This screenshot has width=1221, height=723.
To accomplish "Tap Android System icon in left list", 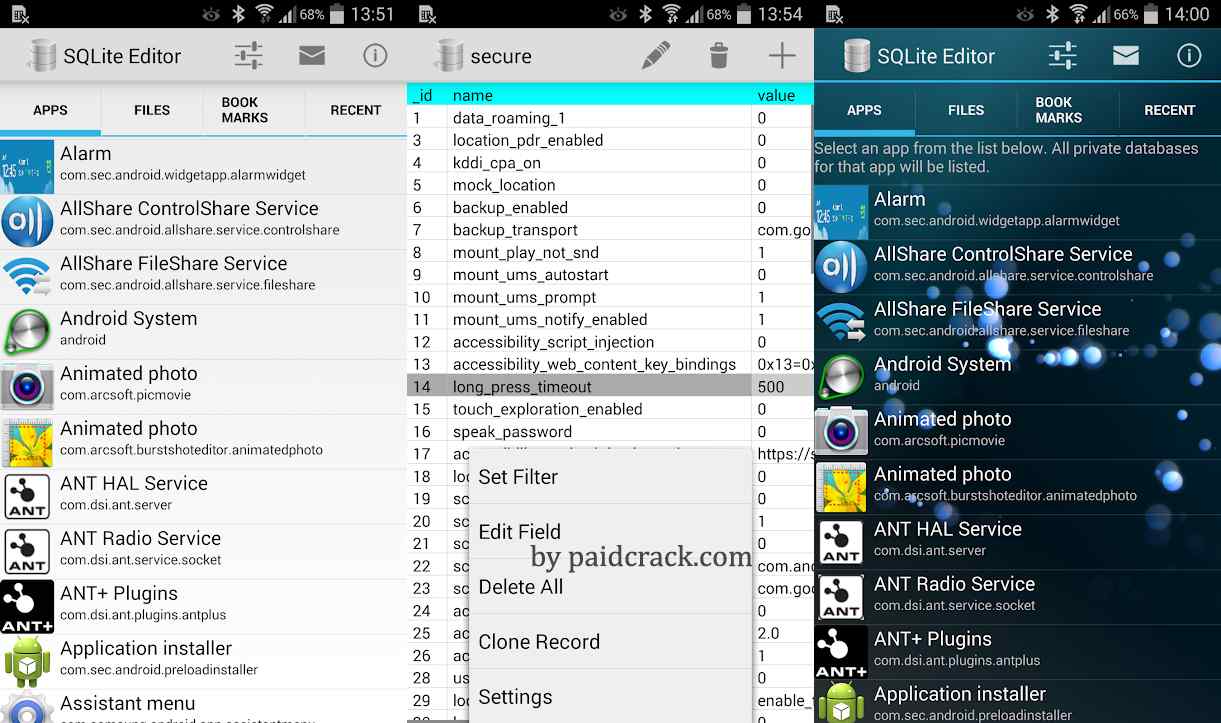I will pyautogui.click(x=27, y=331).
